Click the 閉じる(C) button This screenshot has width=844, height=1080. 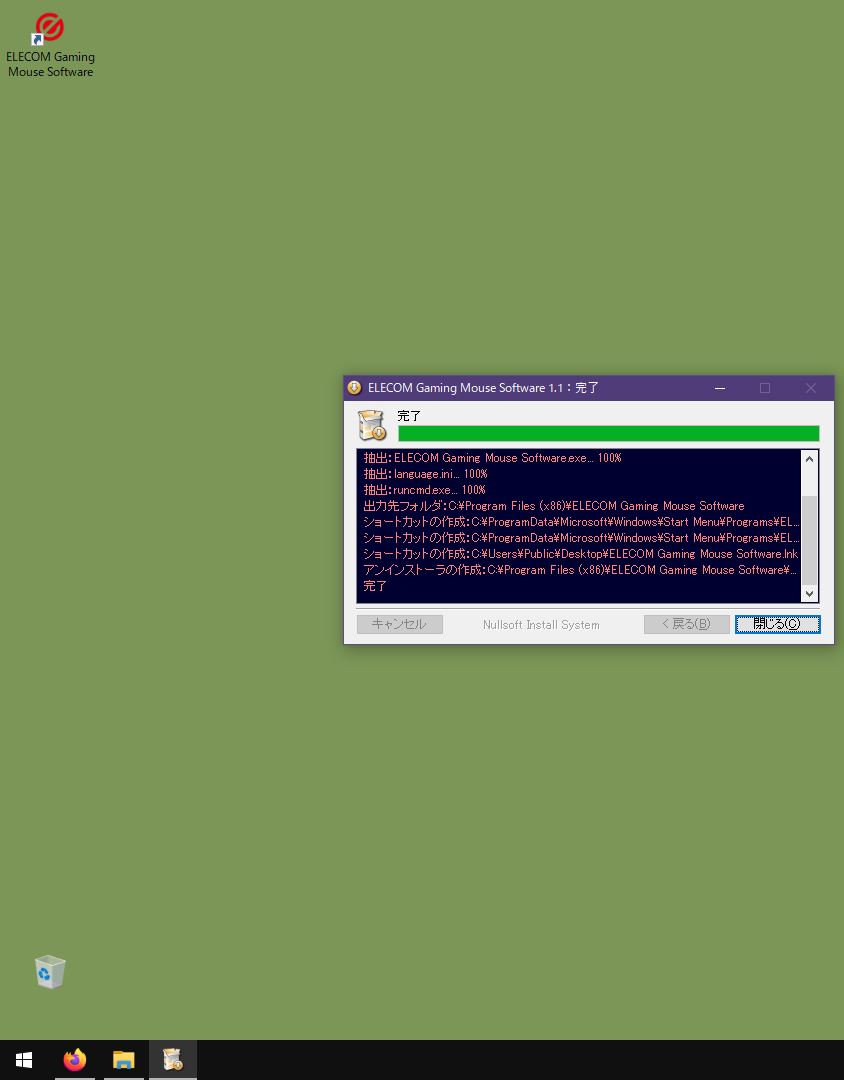[x=777, y=624]
